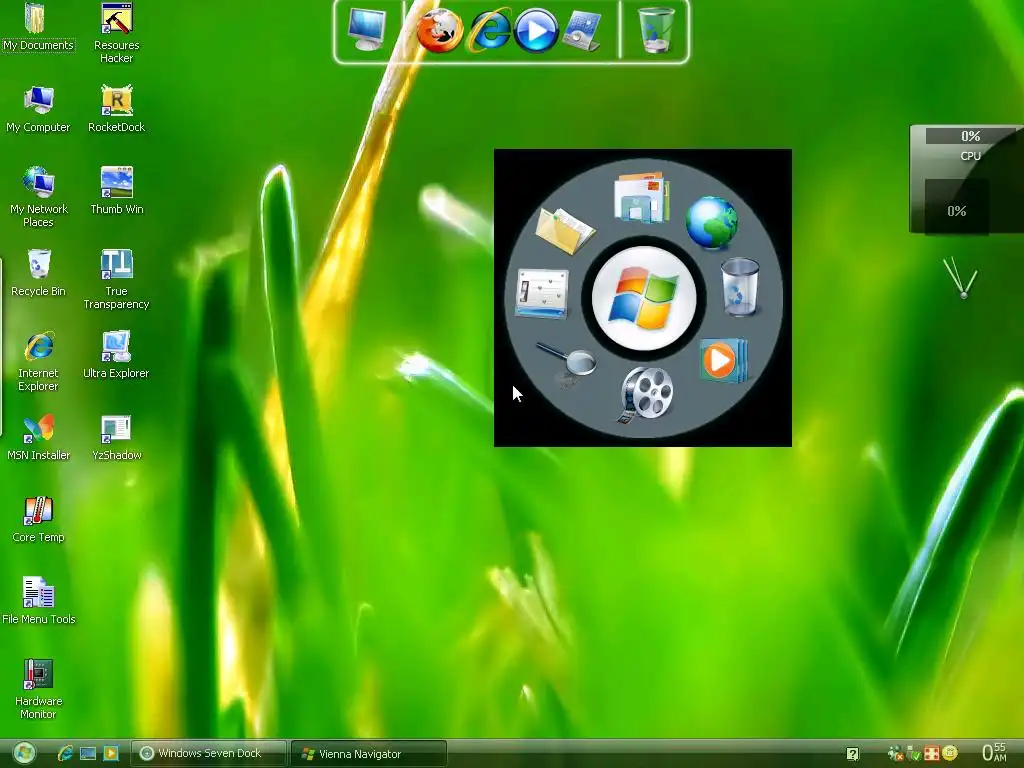Open the media player in the quick launch bar
1024x768 pixels.
tap(110, 753)
